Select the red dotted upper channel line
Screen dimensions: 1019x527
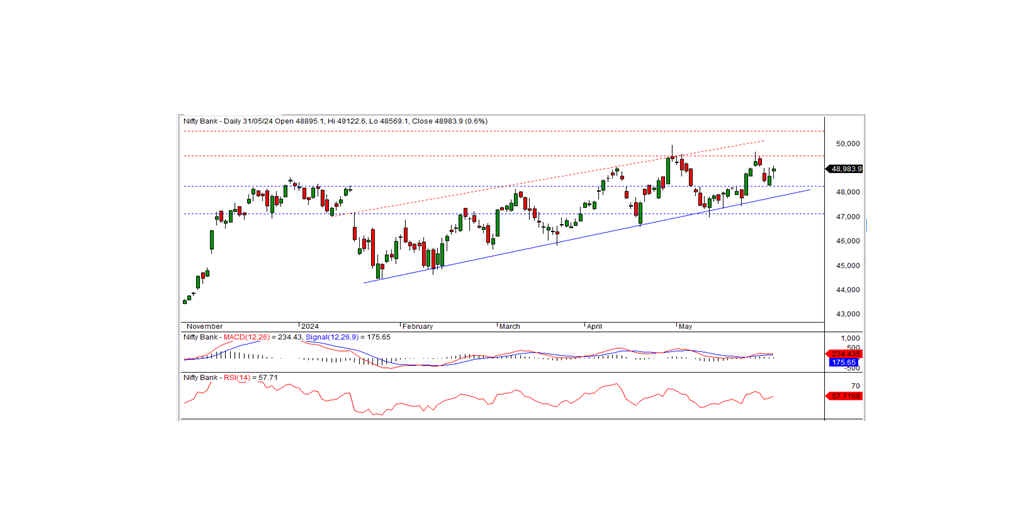pyautogui.click(x=560, y=180)
